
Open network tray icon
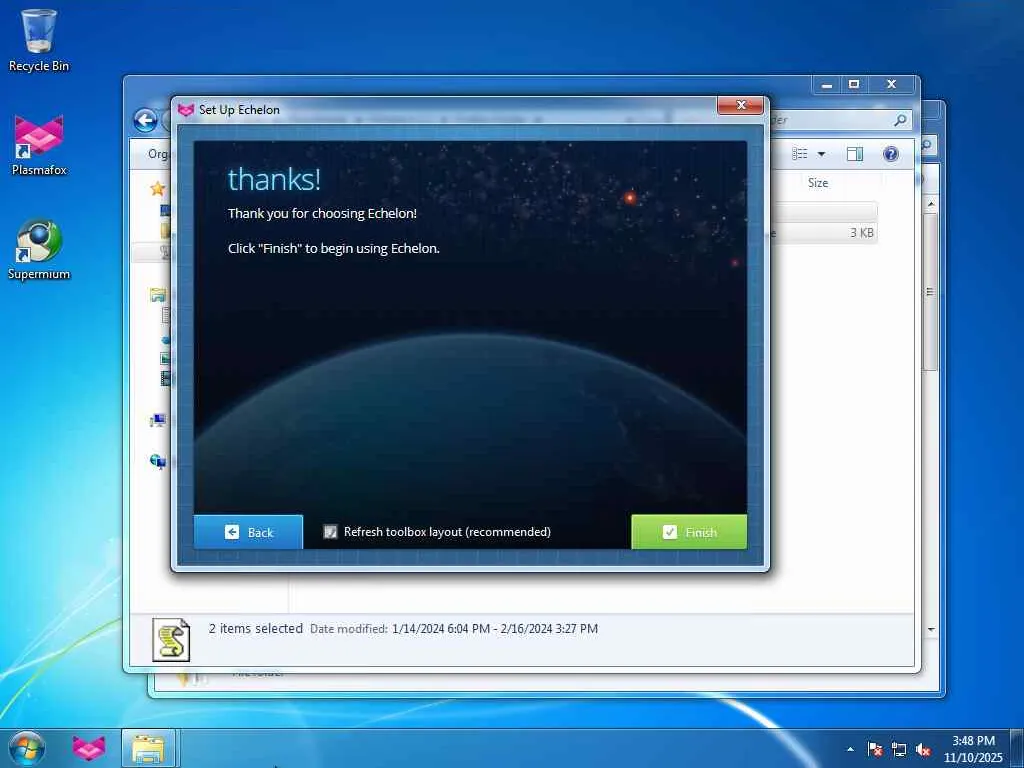click(x=899, y=749)
